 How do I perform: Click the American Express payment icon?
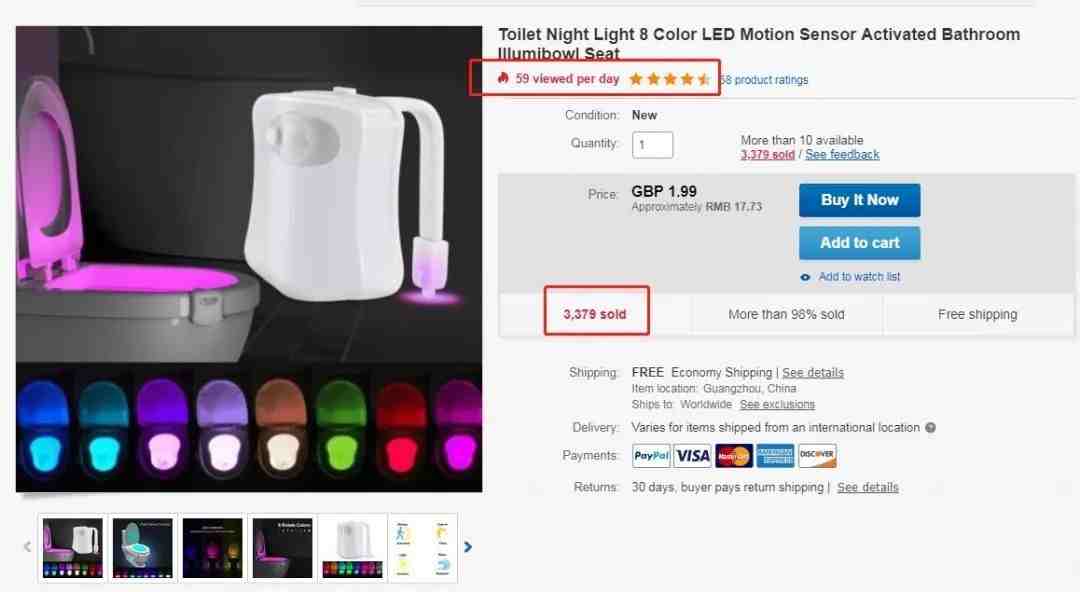(775, 456)
